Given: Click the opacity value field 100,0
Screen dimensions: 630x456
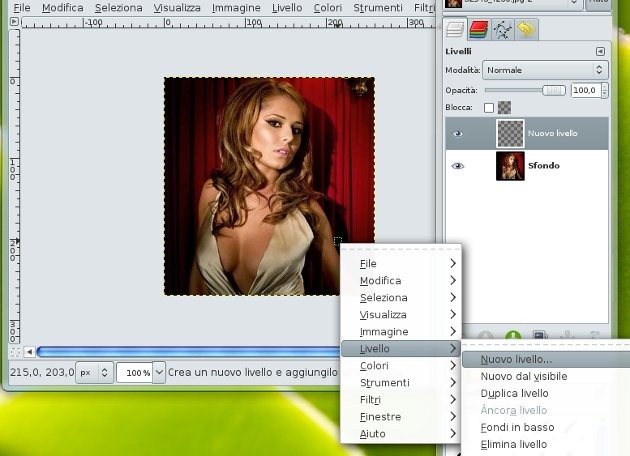Looking at the screenshot, I should [585, 90].
